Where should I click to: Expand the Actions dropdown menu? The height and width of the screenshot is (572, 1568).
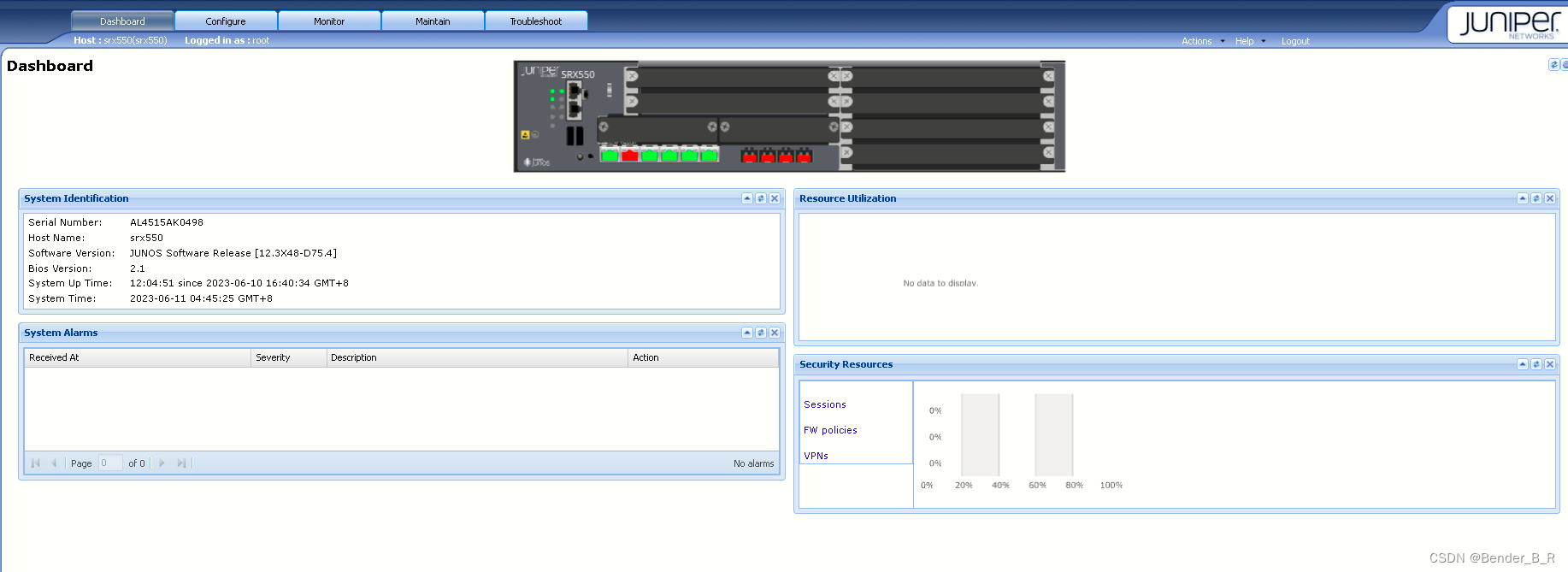click(1203, 41)
